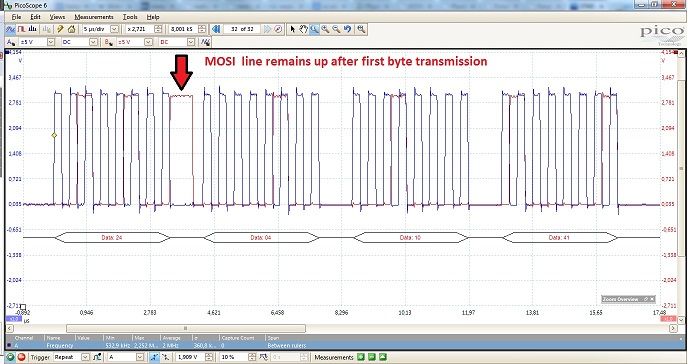Open the buffer navigator icon

pos(278,29)
